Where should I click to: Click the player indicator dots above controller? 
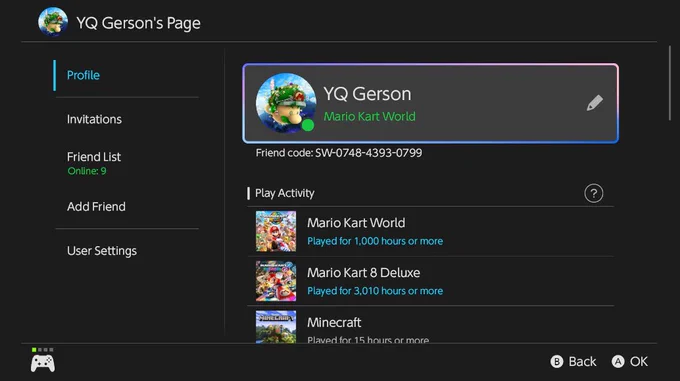42,350
